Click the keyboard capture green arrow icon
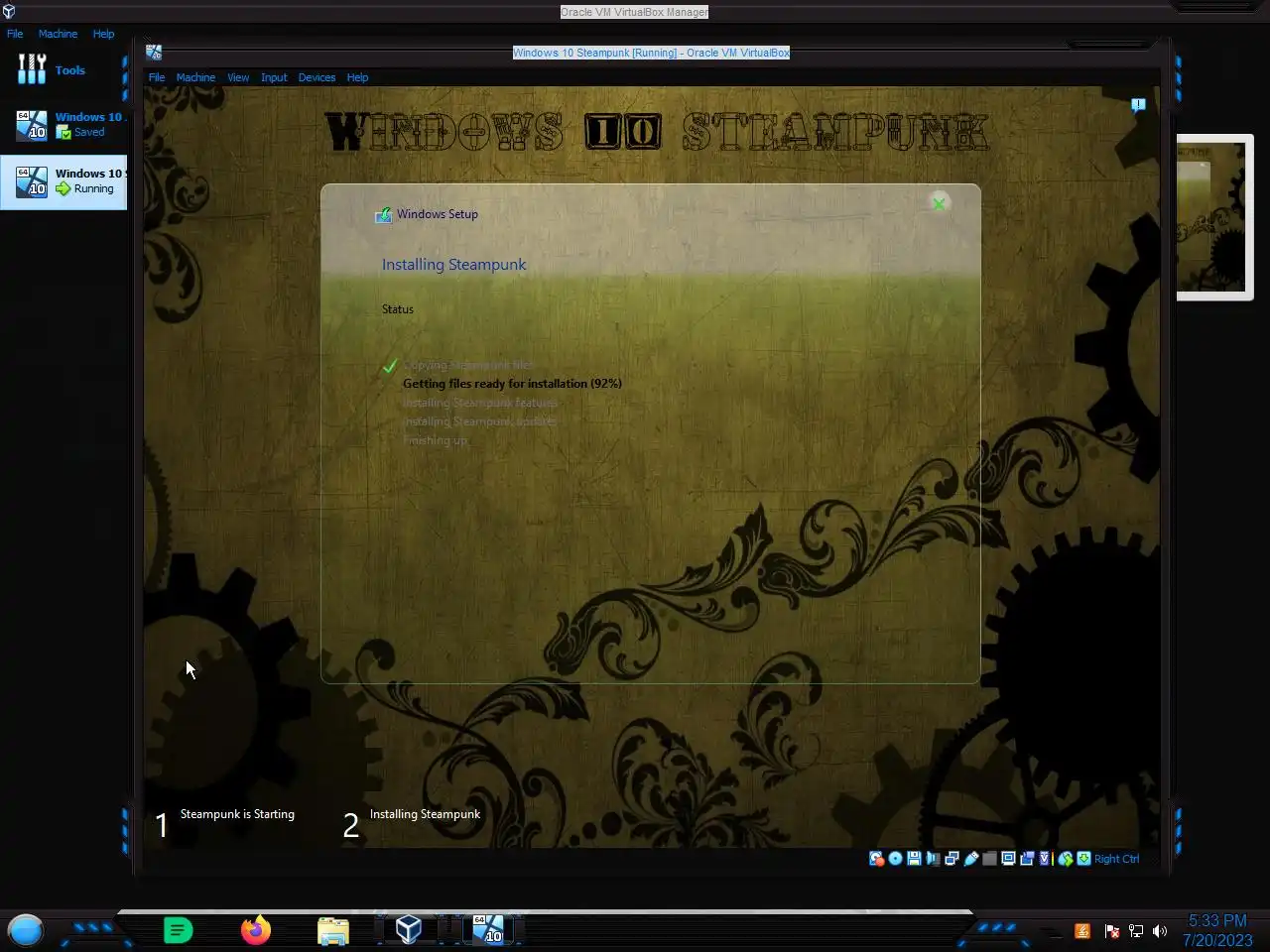Image resolution: width=1270 pixels, height=952 pixels. [x=1084, y=859]
